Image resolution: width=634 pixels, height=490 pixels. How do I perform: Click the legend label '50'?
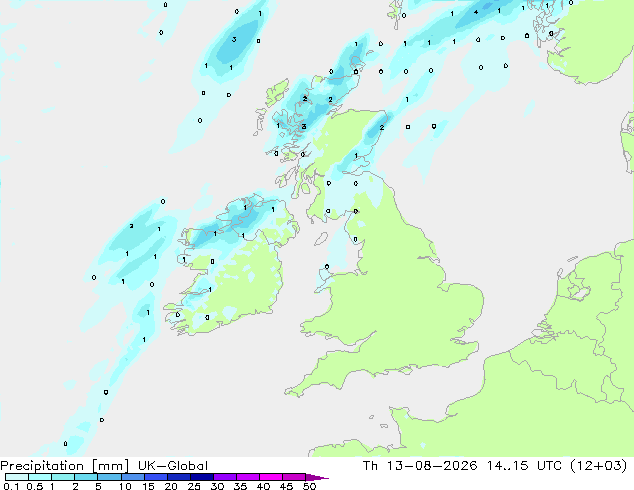pyautogui.click(x=309, y=486)
